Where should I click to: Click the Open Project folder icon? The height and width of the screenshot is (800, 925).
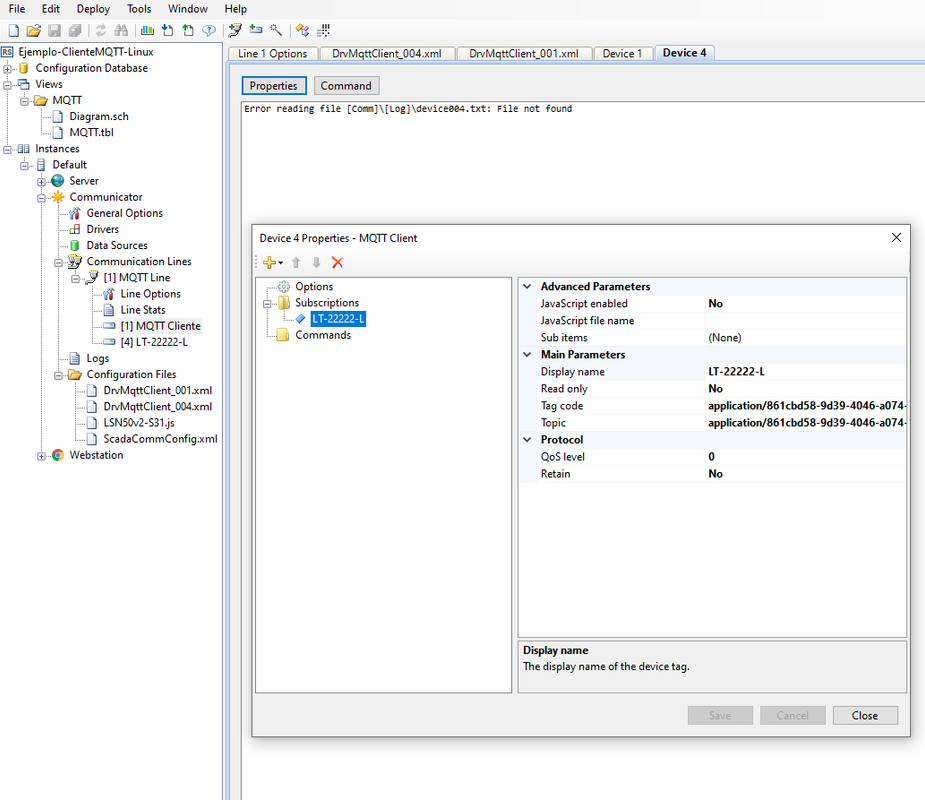[x=34, y=30]
